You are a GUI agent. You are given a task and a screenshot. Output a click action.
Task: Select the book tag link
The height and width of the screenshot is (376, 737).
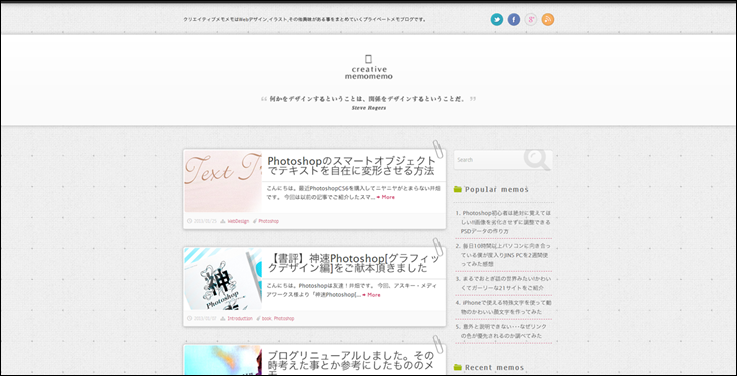click(267, 318)
